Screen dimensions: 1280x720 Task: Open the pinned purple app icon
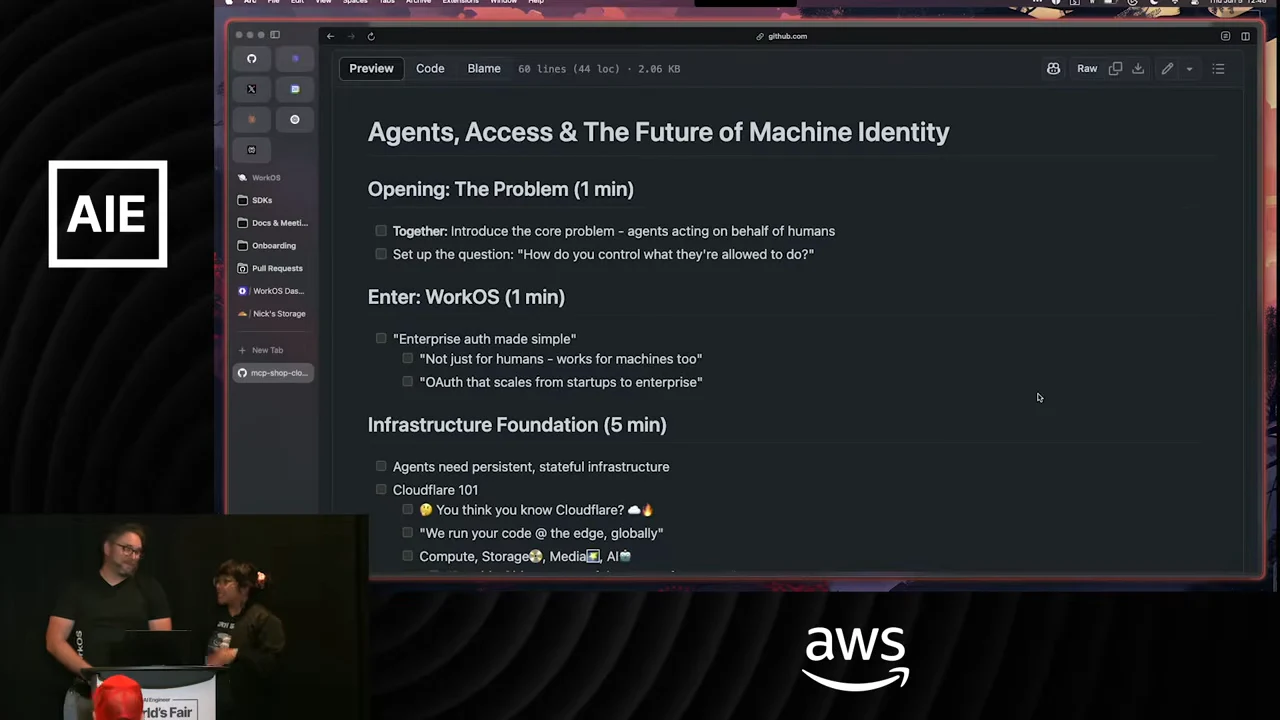295,59
